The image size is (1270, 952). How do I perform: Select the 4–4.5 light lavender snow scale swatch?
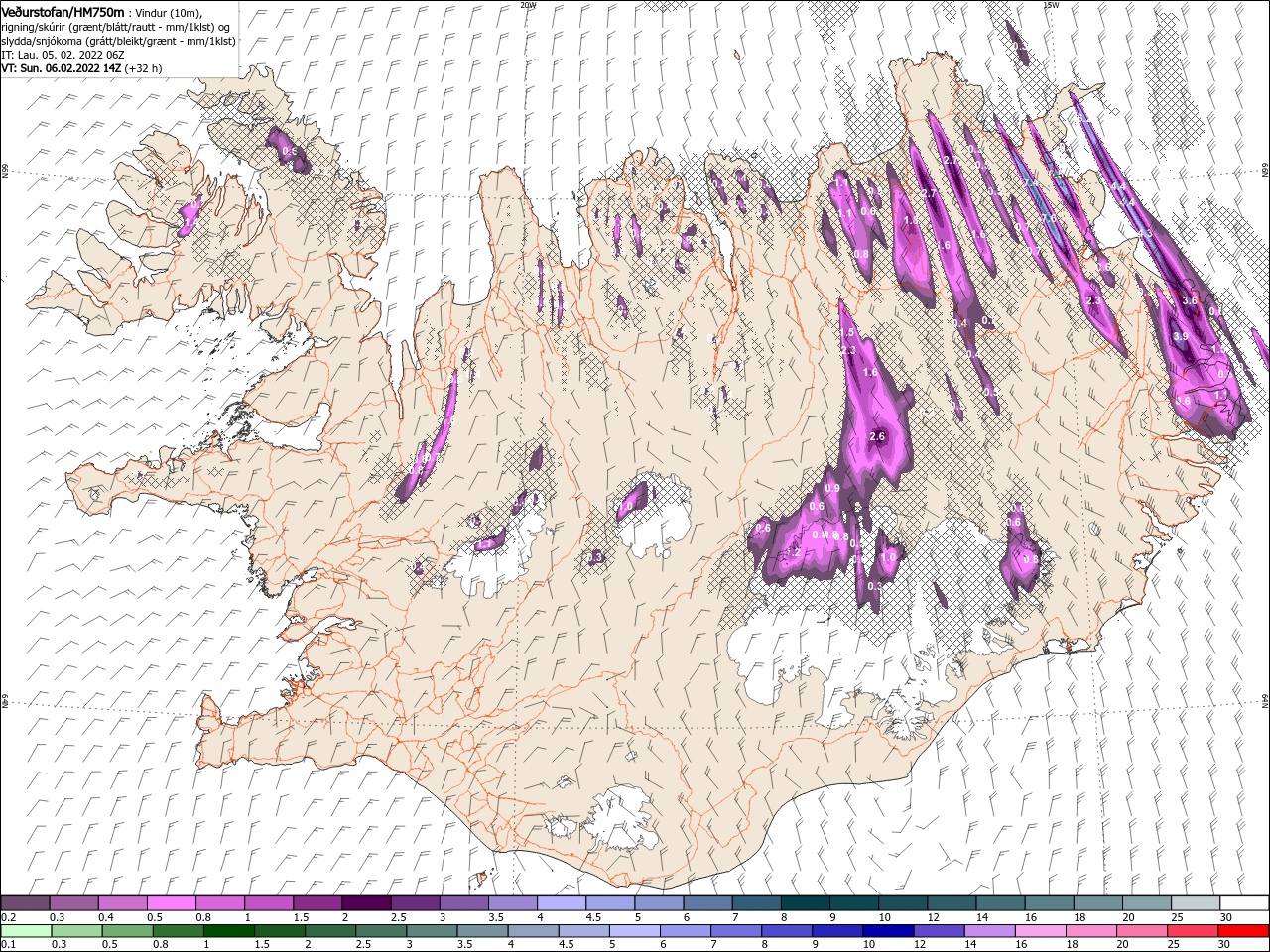click(x=562, y=903)
